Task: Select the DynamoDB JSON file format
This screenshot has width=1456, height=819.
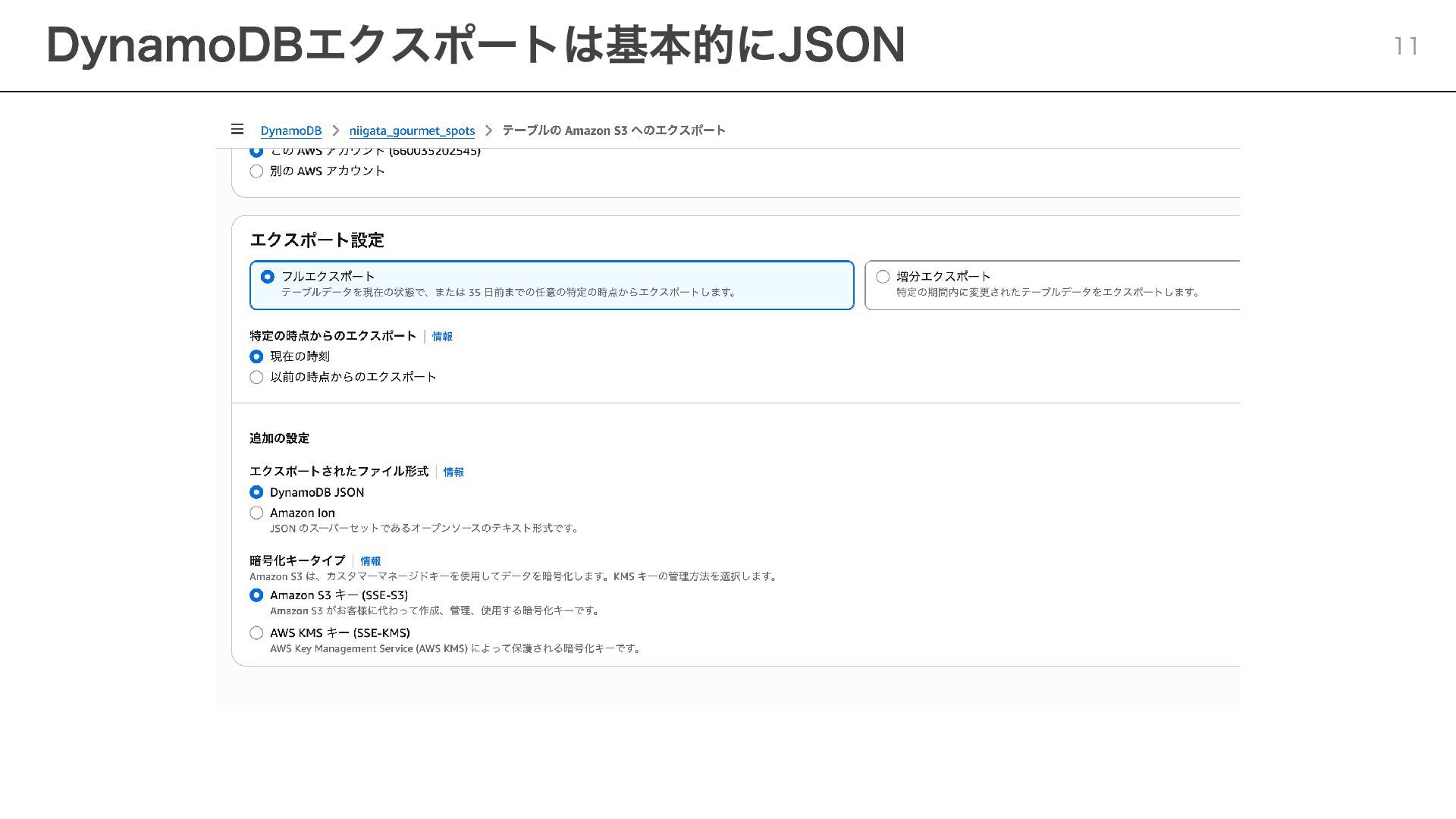Action: pyautogui.click(x=256, y=492)
